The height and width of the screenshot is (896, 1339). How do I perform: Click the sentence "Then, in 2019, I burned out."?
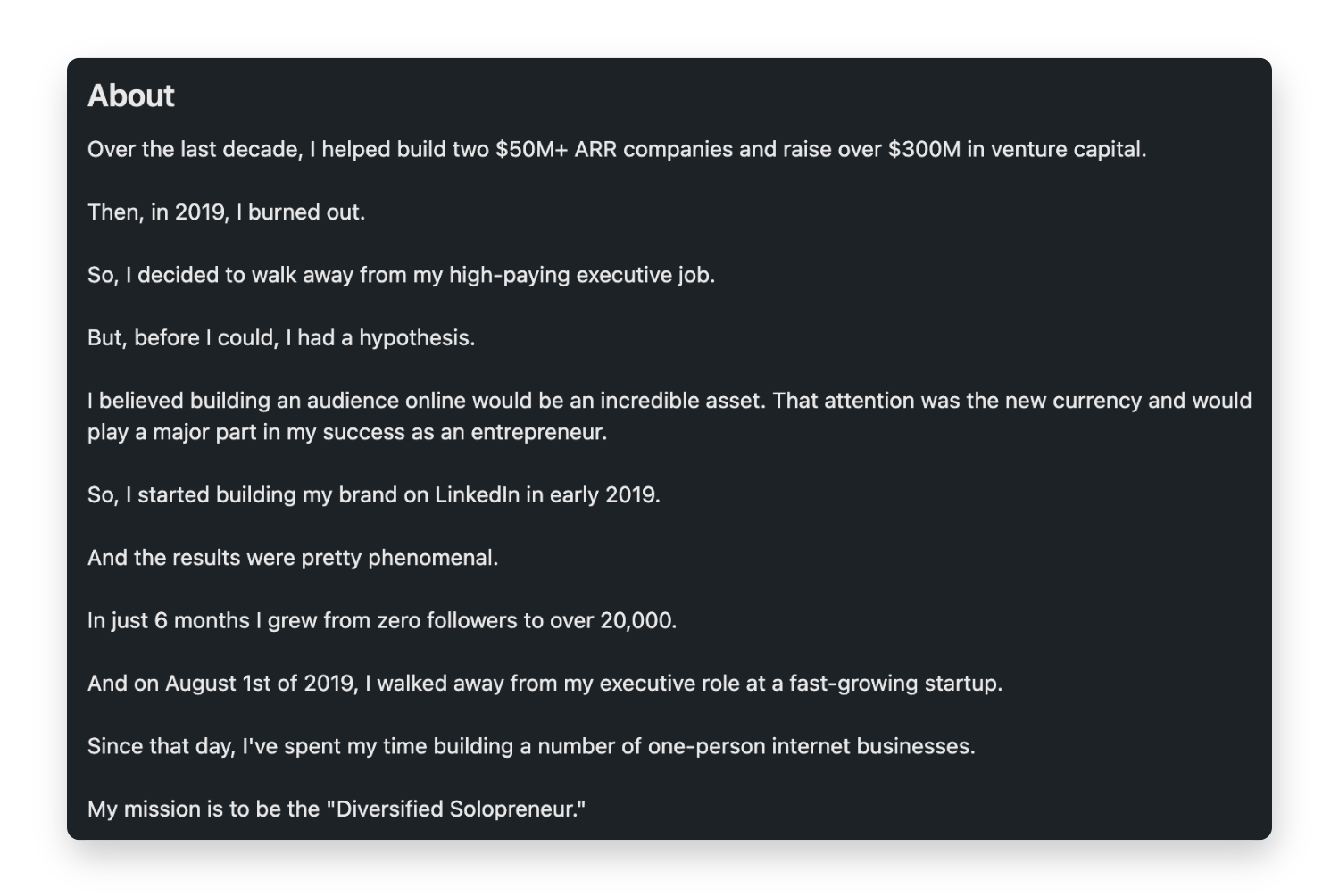(x=227, y=212)
